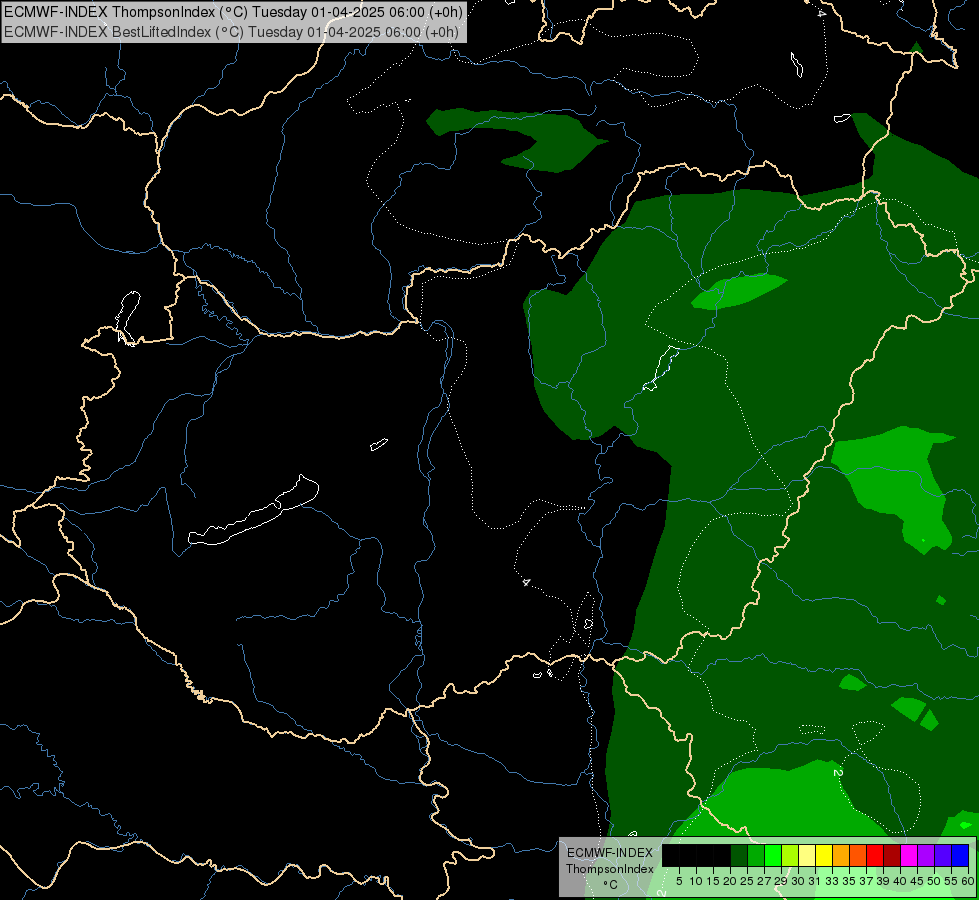Click the ThompsonIndex title line at top
The height and width of the screenshot is (900, 979).
pos(234,12)
